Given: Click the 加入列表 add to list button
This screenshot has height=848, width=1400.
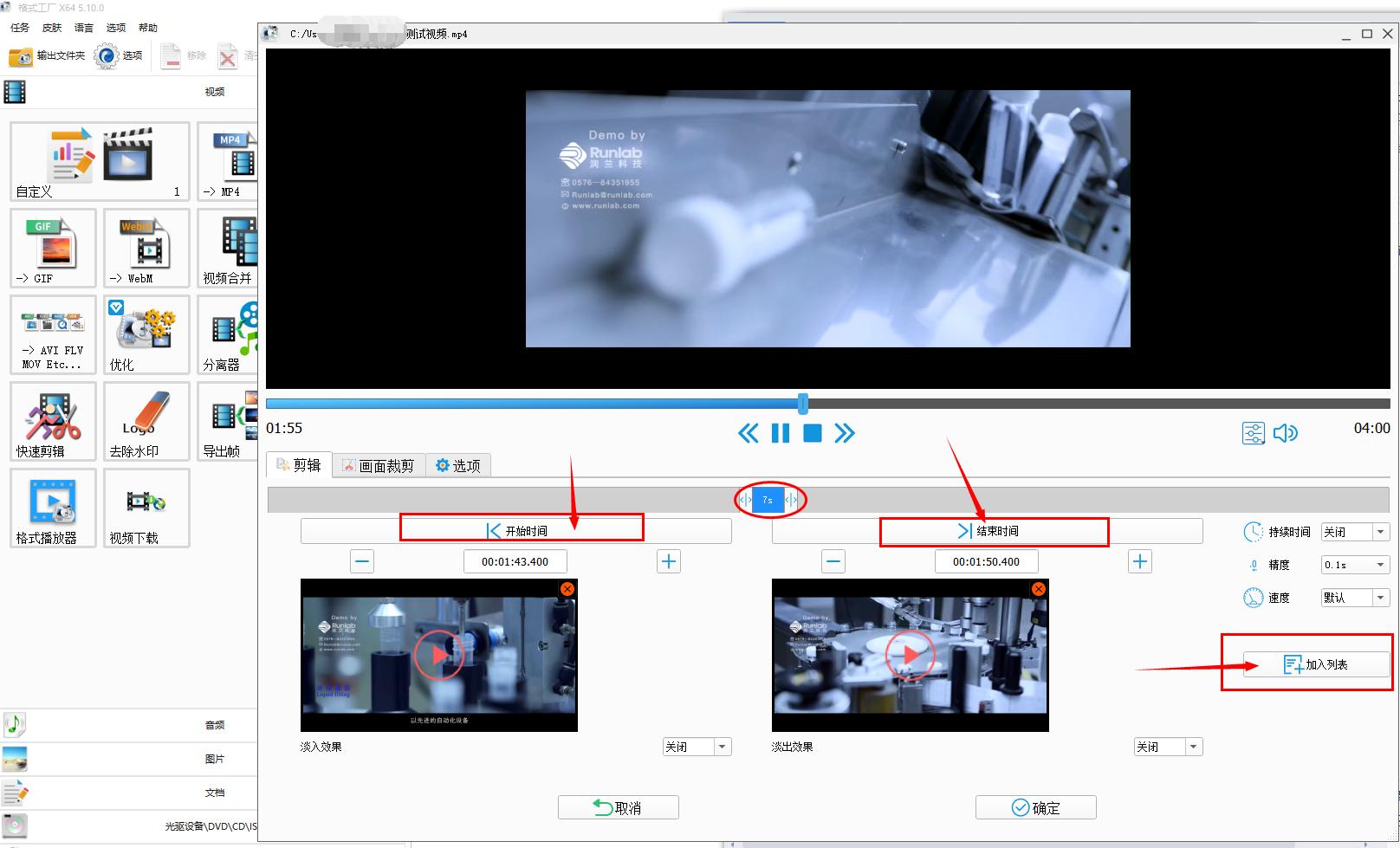Looking at the screenshot, I should coord(1316,664).
